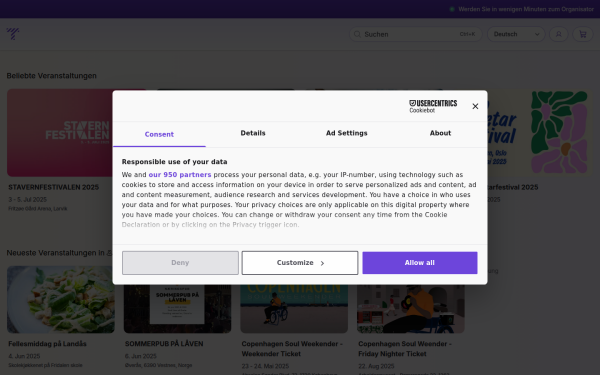Viewport: 600px width, 375px height.
Task: Open the floral festival poster thumbnail
Action: click(540, 132)
